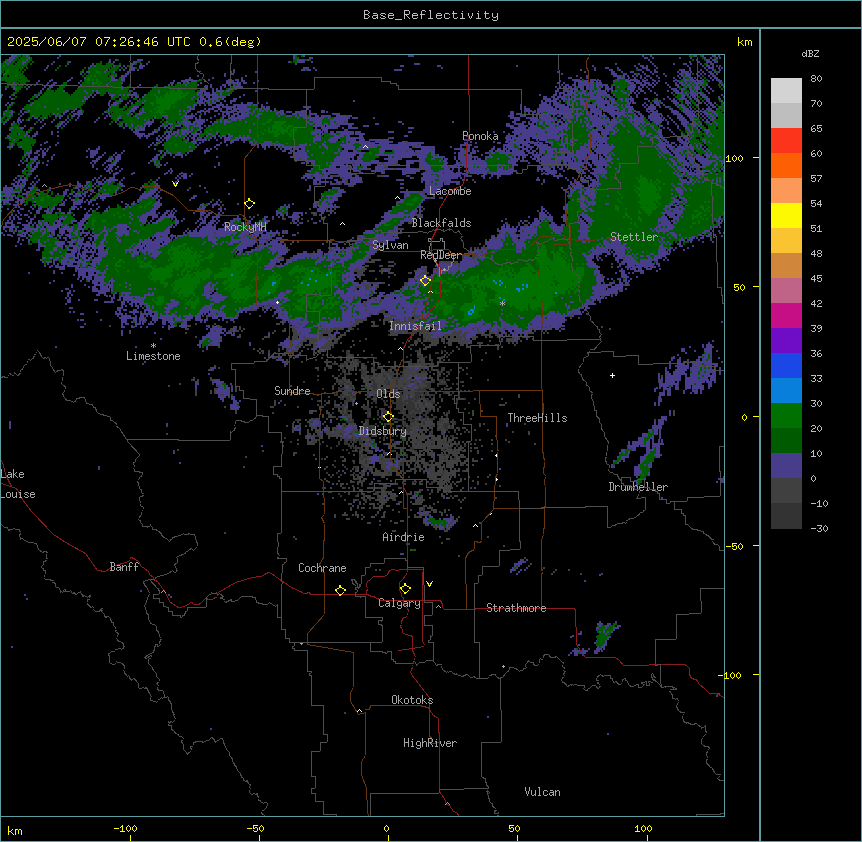Click the yellow diamond marker above Calgary label
Viewport: 862px width, 842px height.
pos(405,589)
